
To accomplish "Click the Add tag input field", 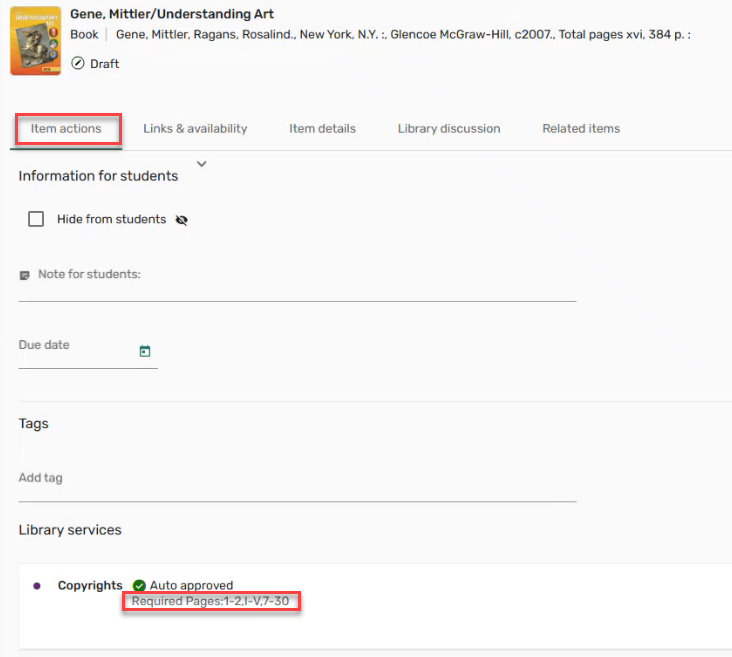I will [x=297, y=485].
